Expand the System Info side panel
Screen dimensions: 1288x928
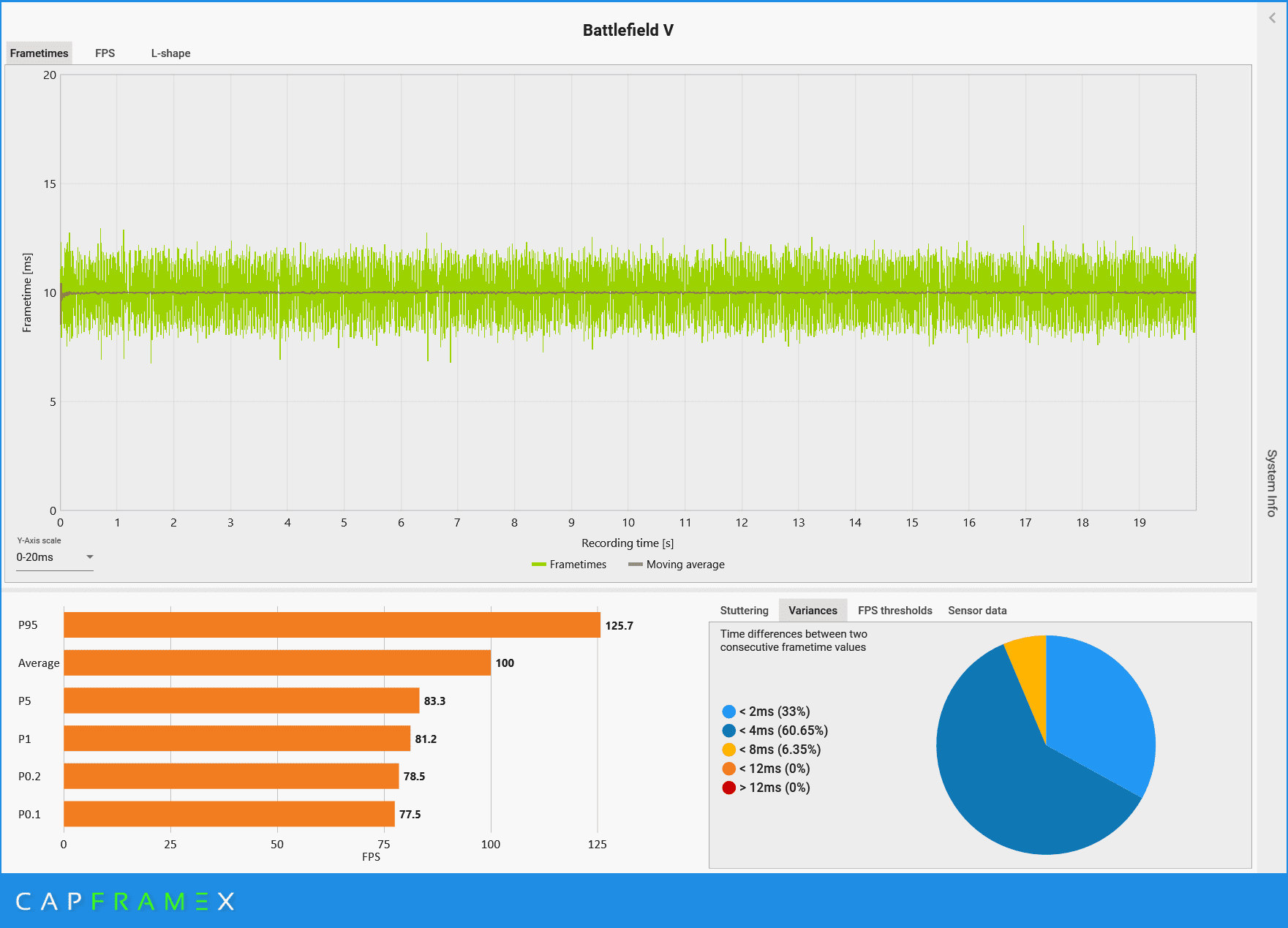point(1272,483)
